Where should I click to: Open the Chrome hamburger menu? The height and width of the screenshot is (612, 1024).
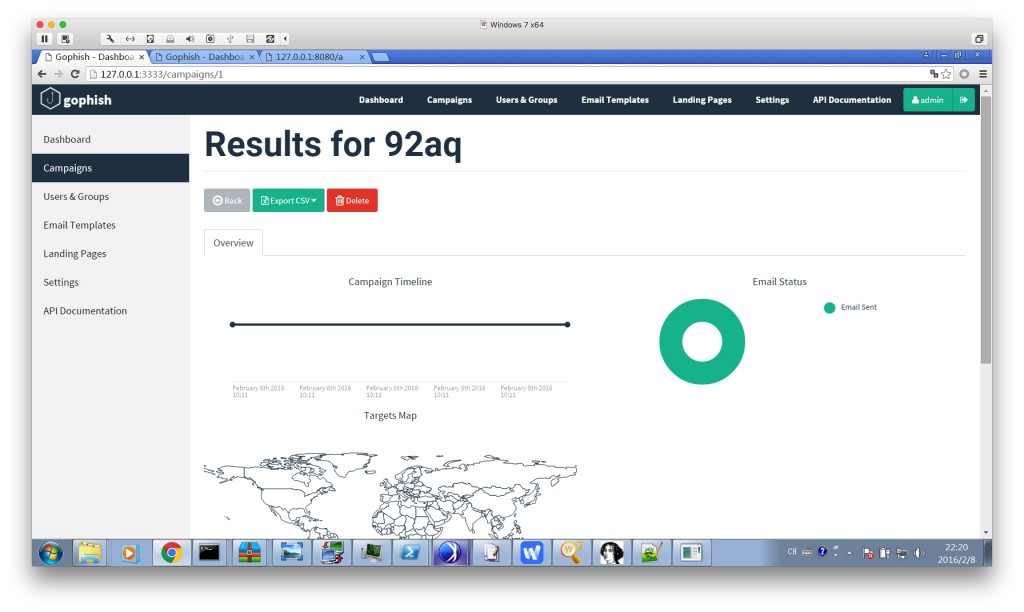(x=983, y=74)
